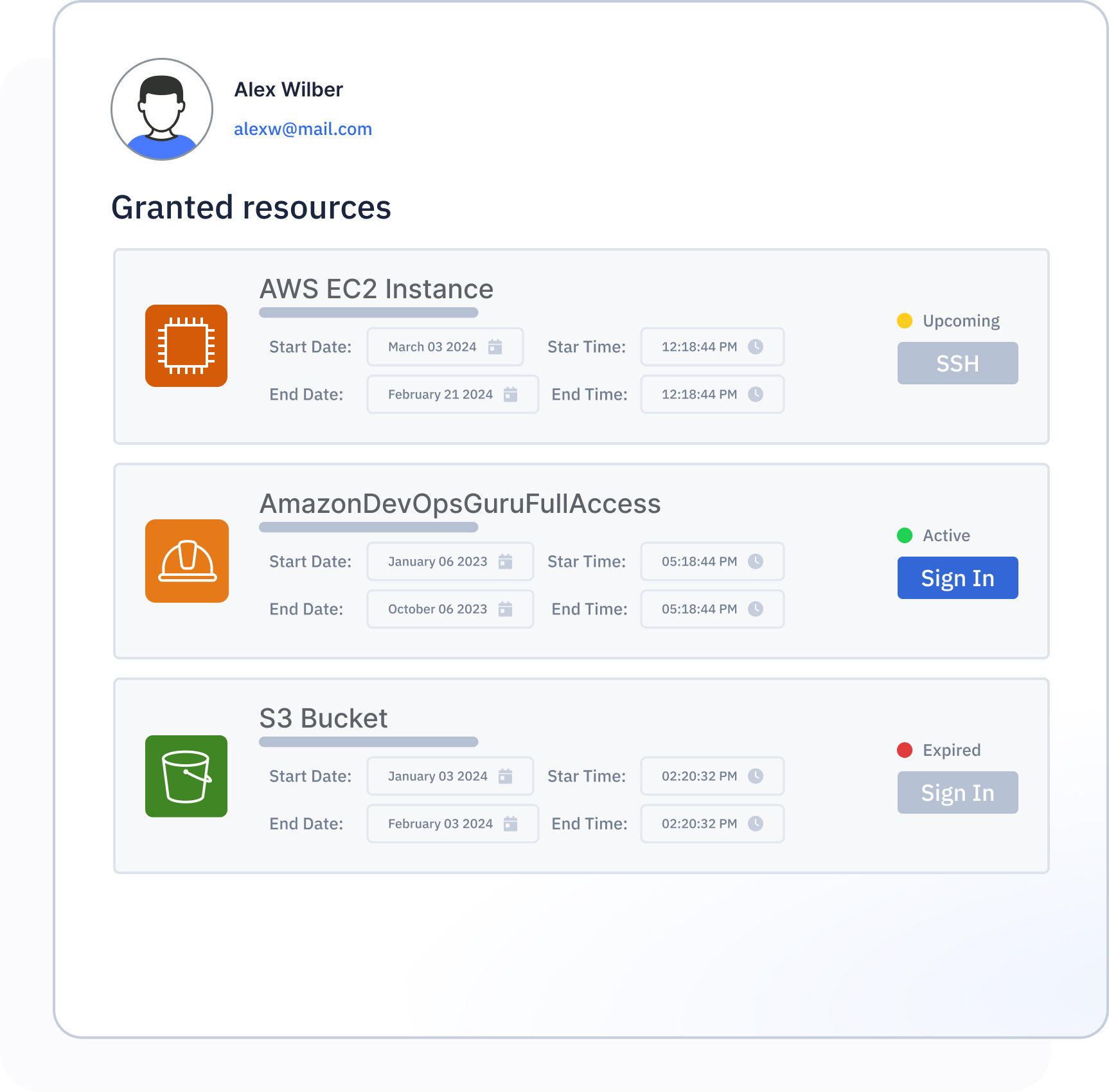Viewport: 1109px width, 1092px height.
Task: Click the yellow Upcoming status dot
Action: click(x=905, y=321)
